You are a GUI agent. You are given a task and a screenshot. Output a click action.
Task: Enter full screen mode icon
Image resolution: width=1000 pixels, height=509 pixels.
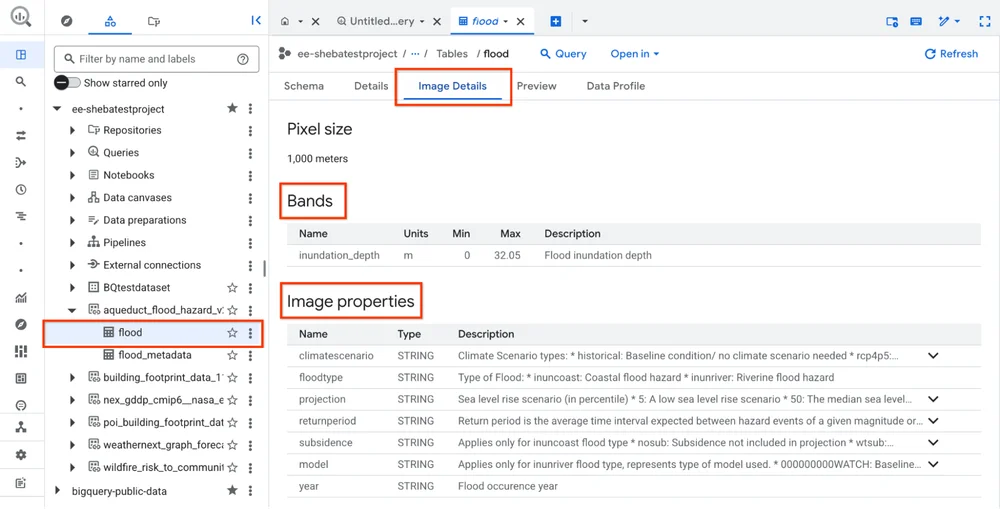[985, 21]
